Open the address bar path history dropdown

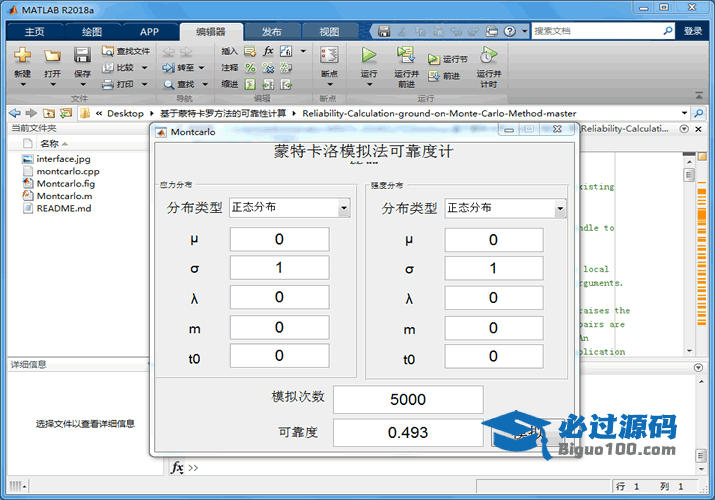tap(684, 113)
